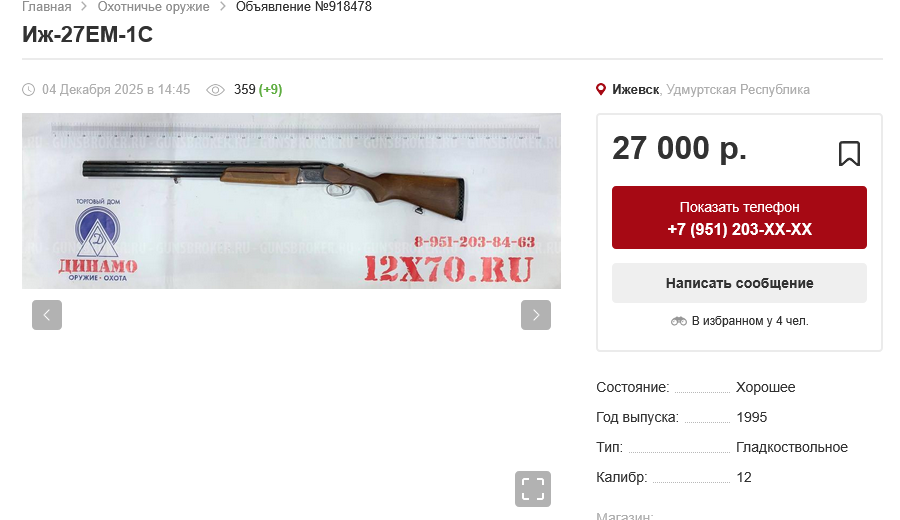Image resolution: width=900 pixels, height=520 pixels.
Task: Click the Написать сообщение button
Action: [739, 283]
